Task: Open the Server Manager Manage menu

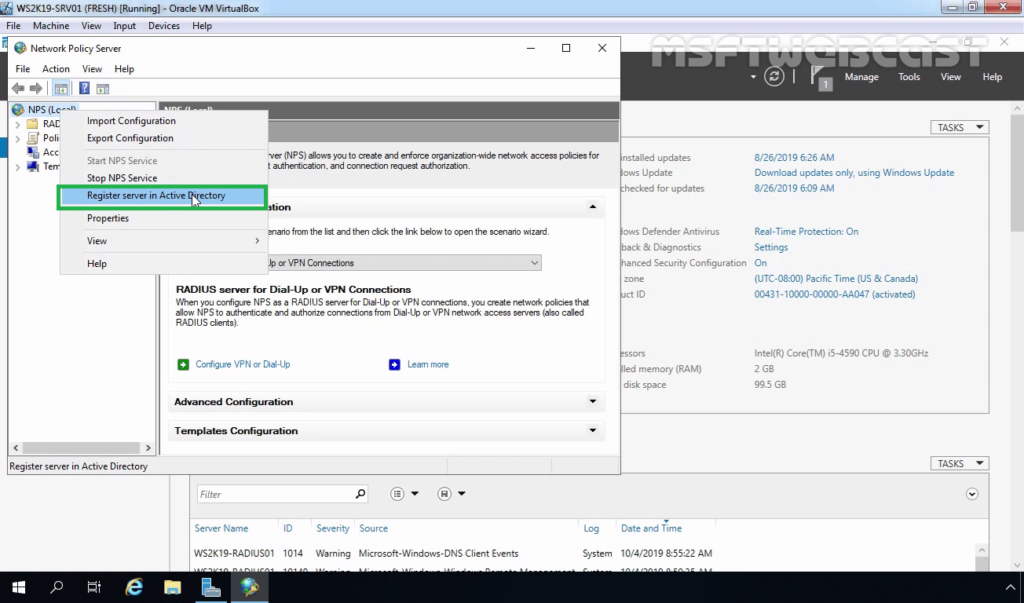Action: [x=861, y=76]
